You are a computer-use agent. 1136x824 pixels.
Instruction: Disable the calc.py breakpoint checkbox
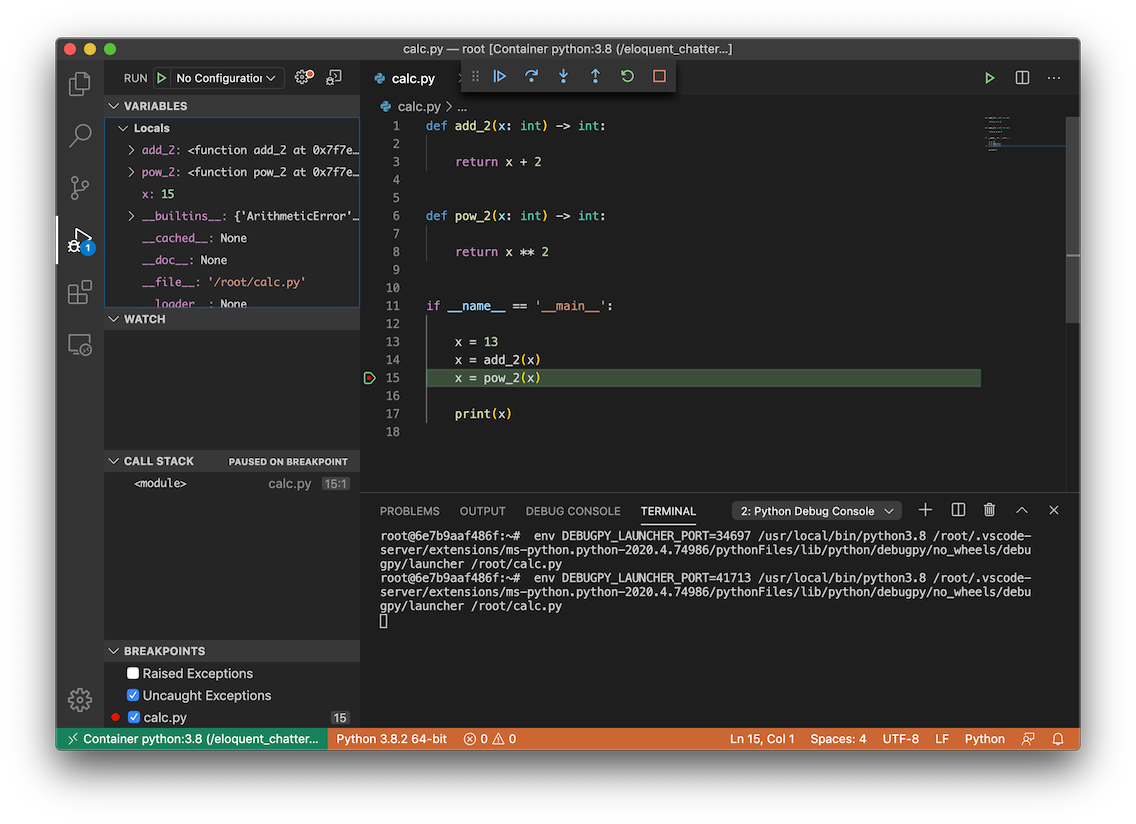133,717
